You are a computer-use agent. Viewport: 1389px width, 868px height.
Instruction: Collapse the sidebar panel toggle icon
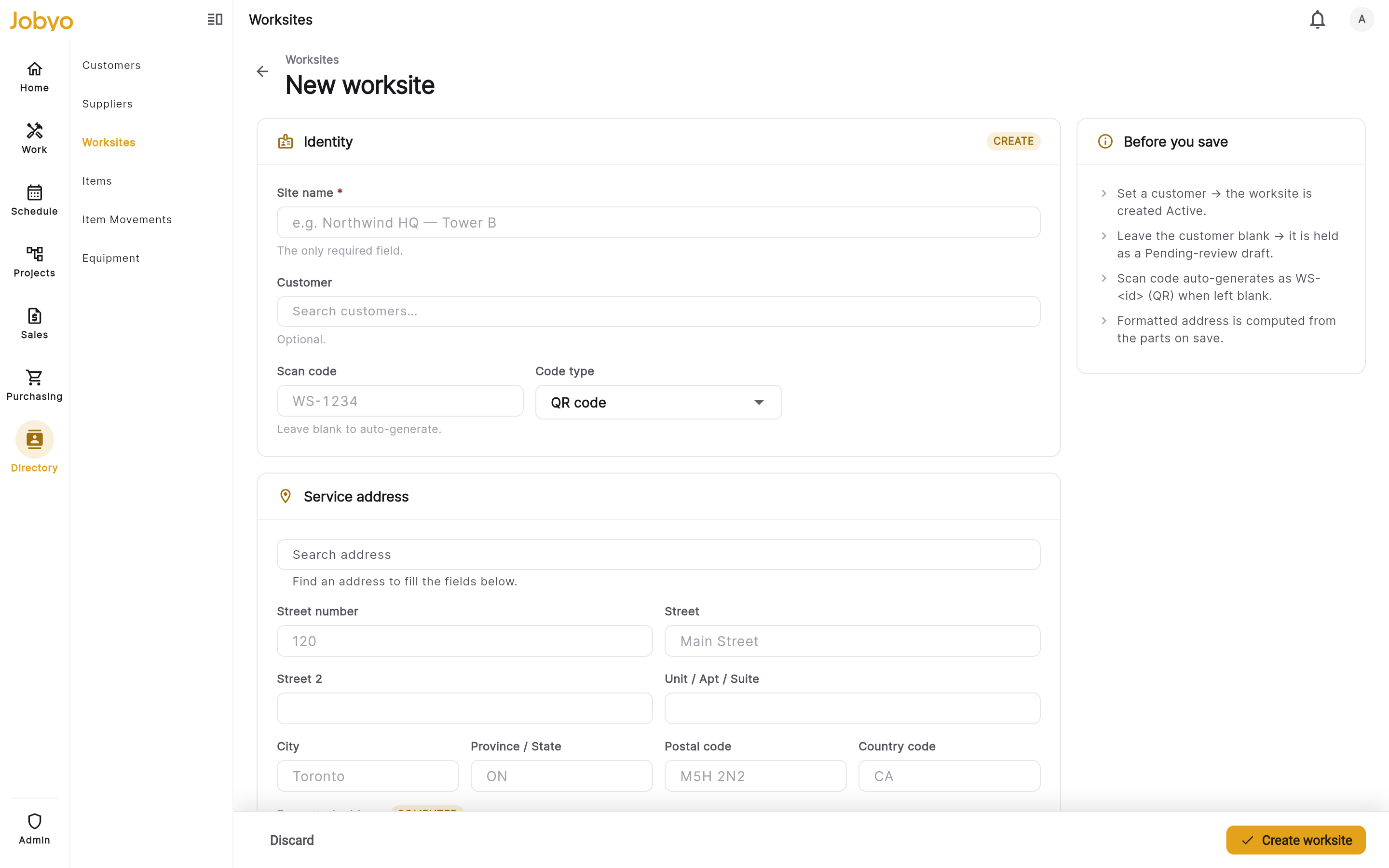click(215, 19)
